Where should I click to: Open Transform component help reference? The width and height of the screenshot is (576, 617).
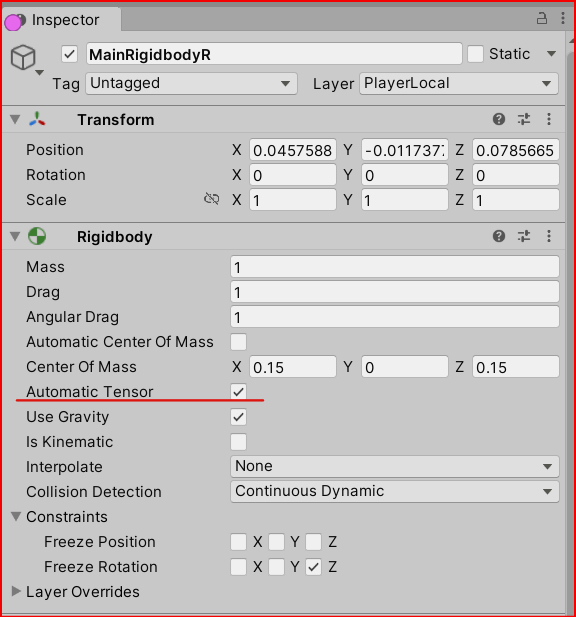[x=499, y=119]
